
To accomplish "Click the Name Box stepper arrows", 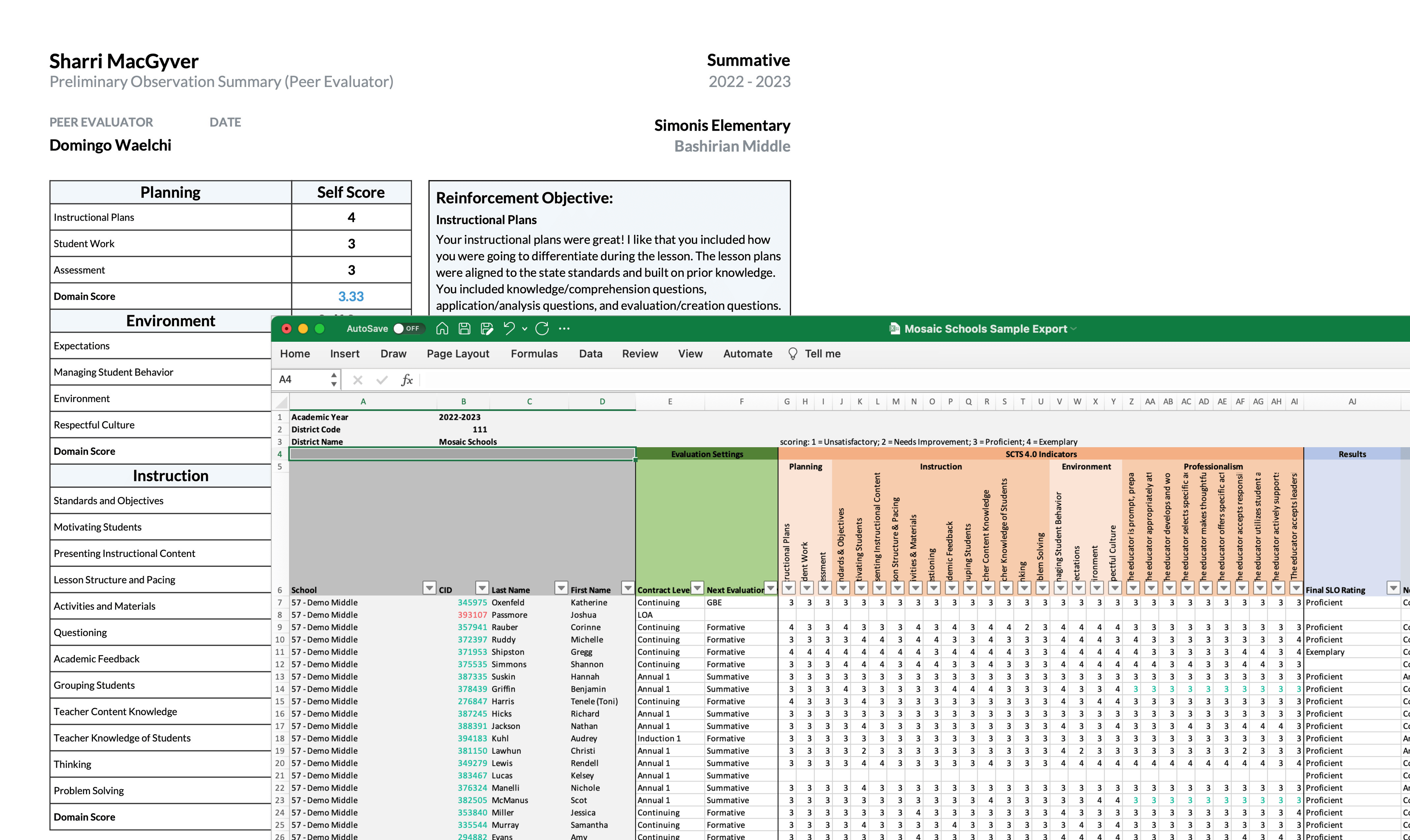I will (334, 380).
